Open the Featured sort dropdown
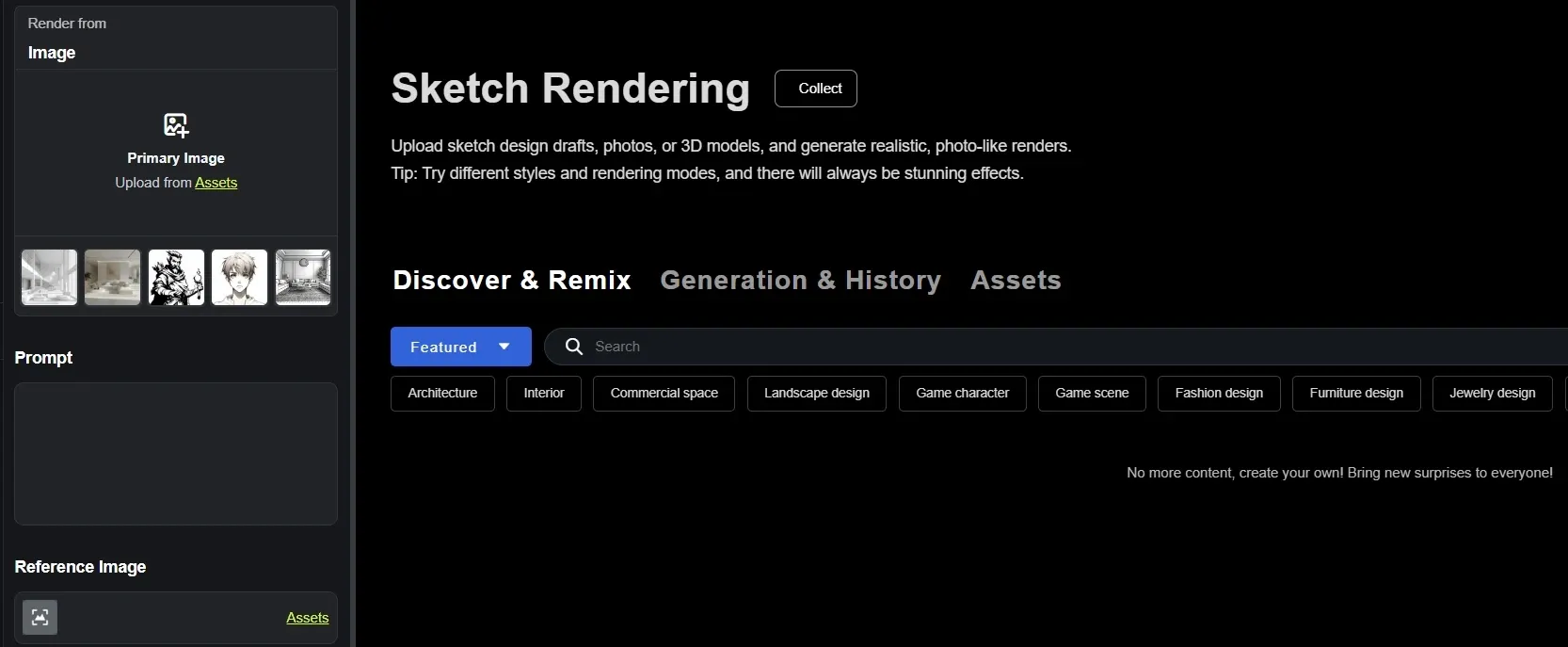 (x=461, y=347)
